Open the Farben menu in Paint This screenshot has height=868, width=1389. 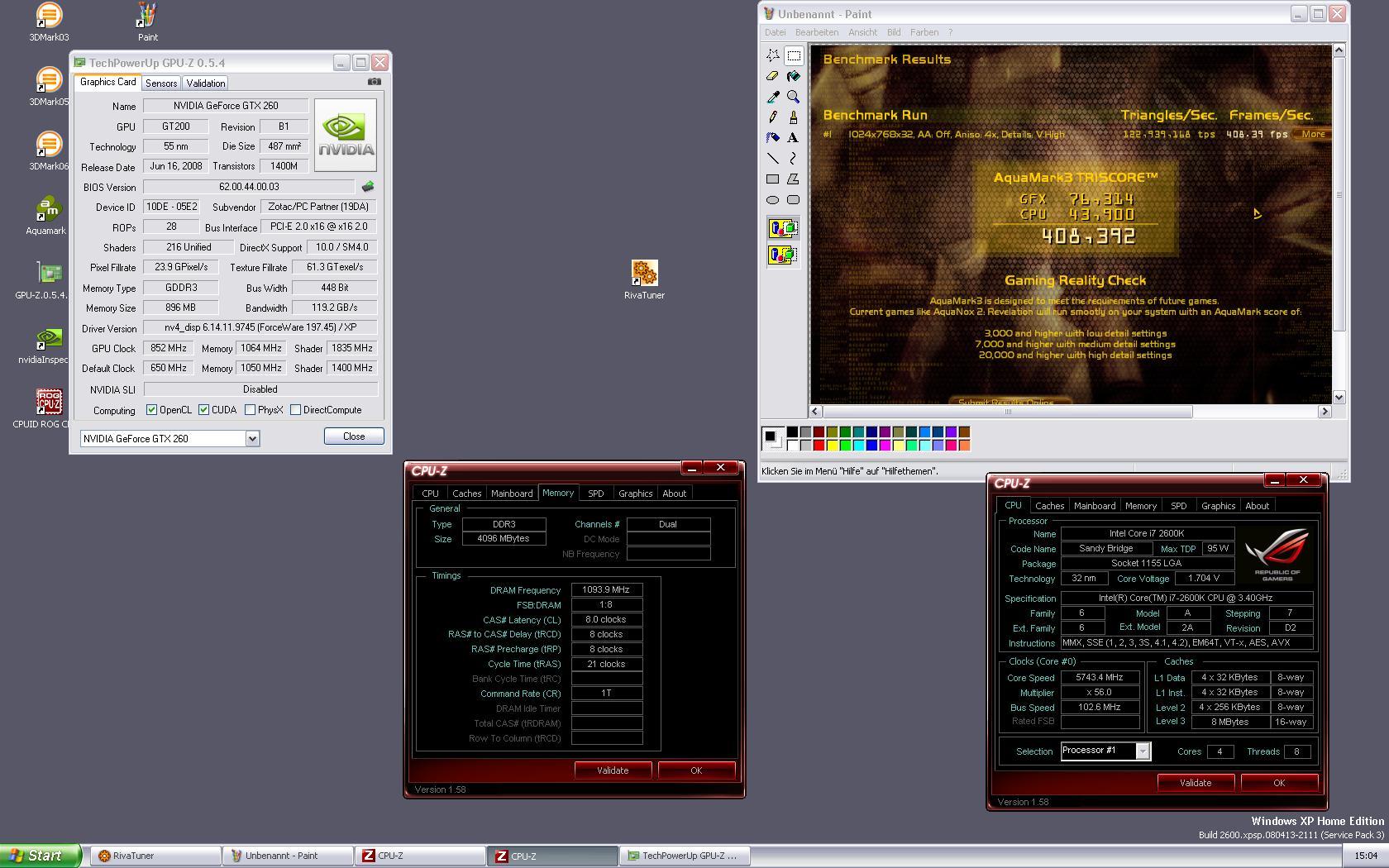pyautogui.click(x=924, y=32)
